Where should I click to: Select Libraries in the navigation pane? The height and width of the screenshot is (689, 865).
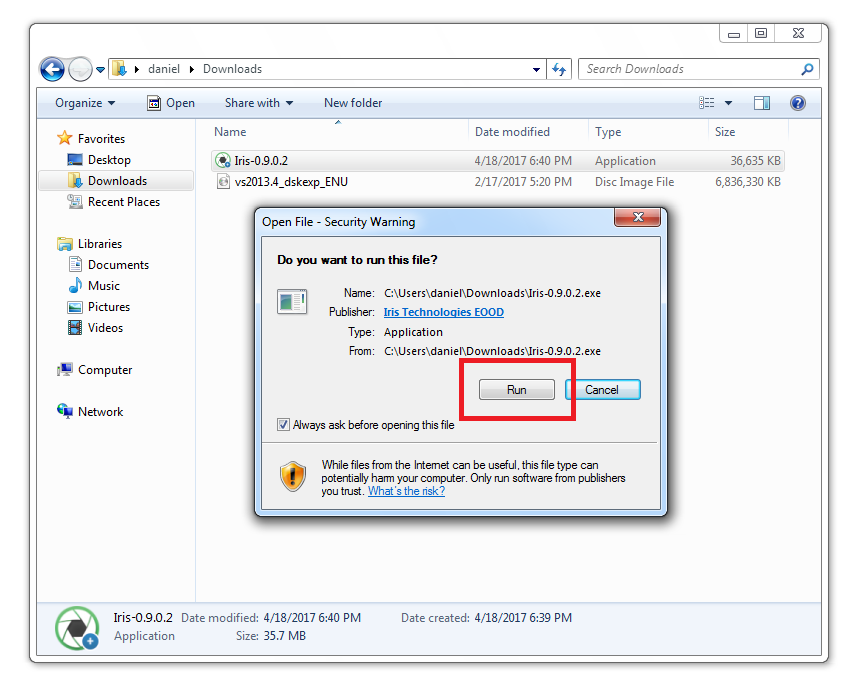[100, 244]
